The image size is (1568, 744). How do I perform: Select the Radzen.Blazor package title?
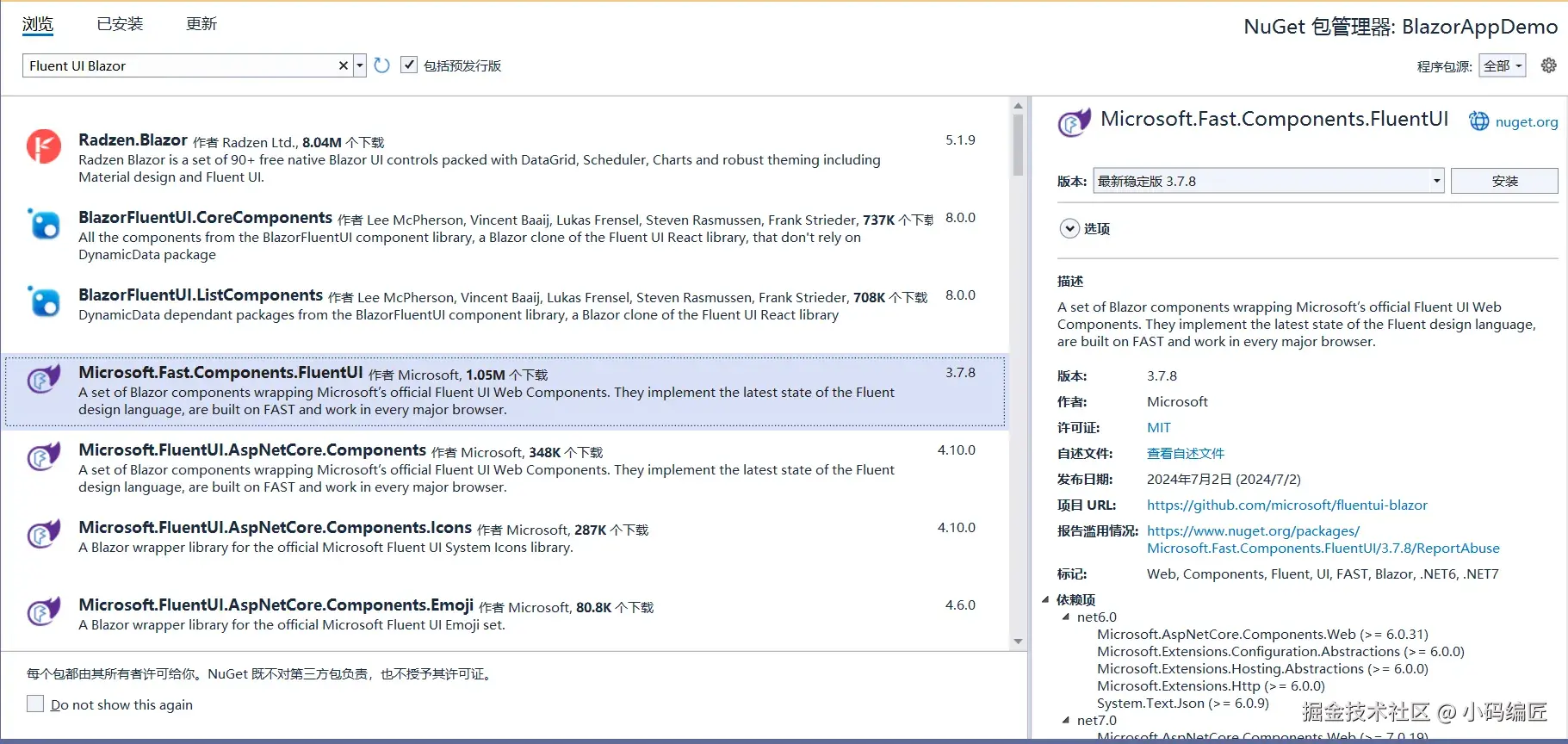point(133,140)
